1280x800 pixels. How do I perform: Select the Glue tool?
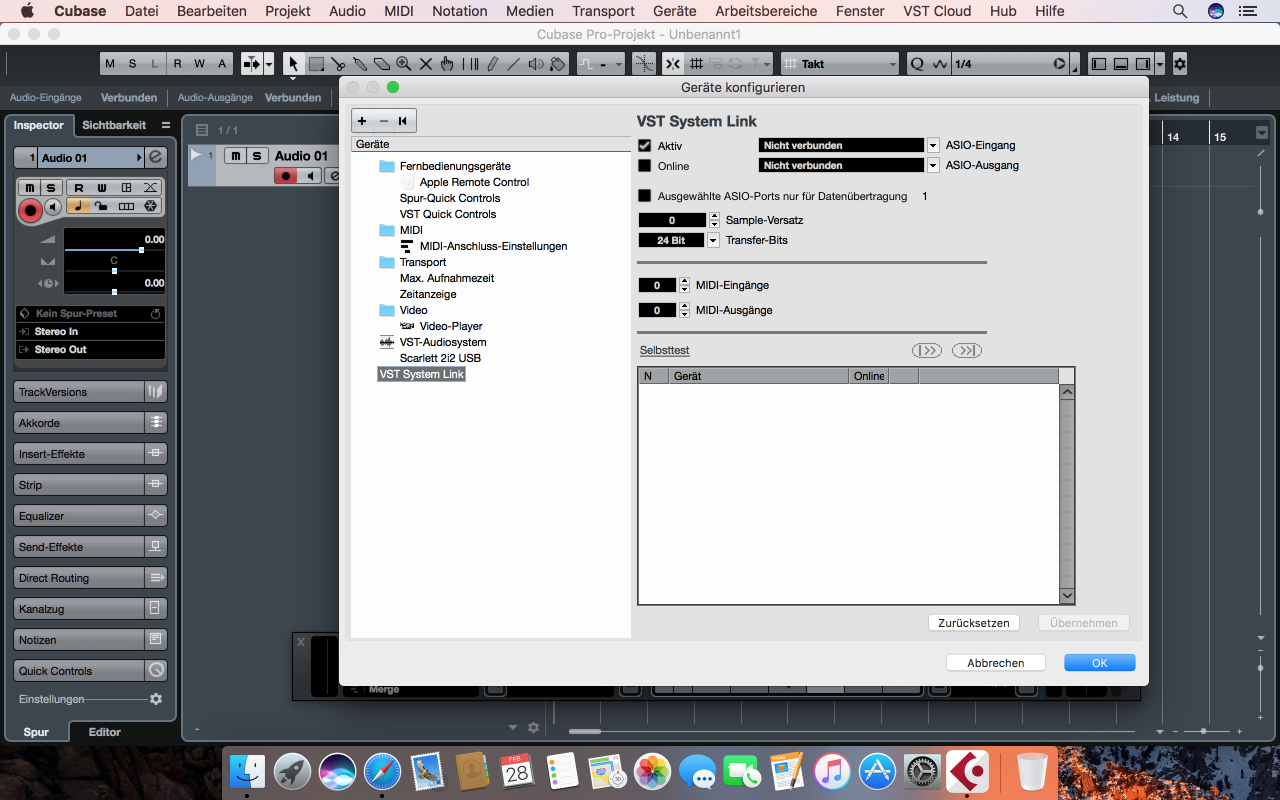tap(360, 64)
